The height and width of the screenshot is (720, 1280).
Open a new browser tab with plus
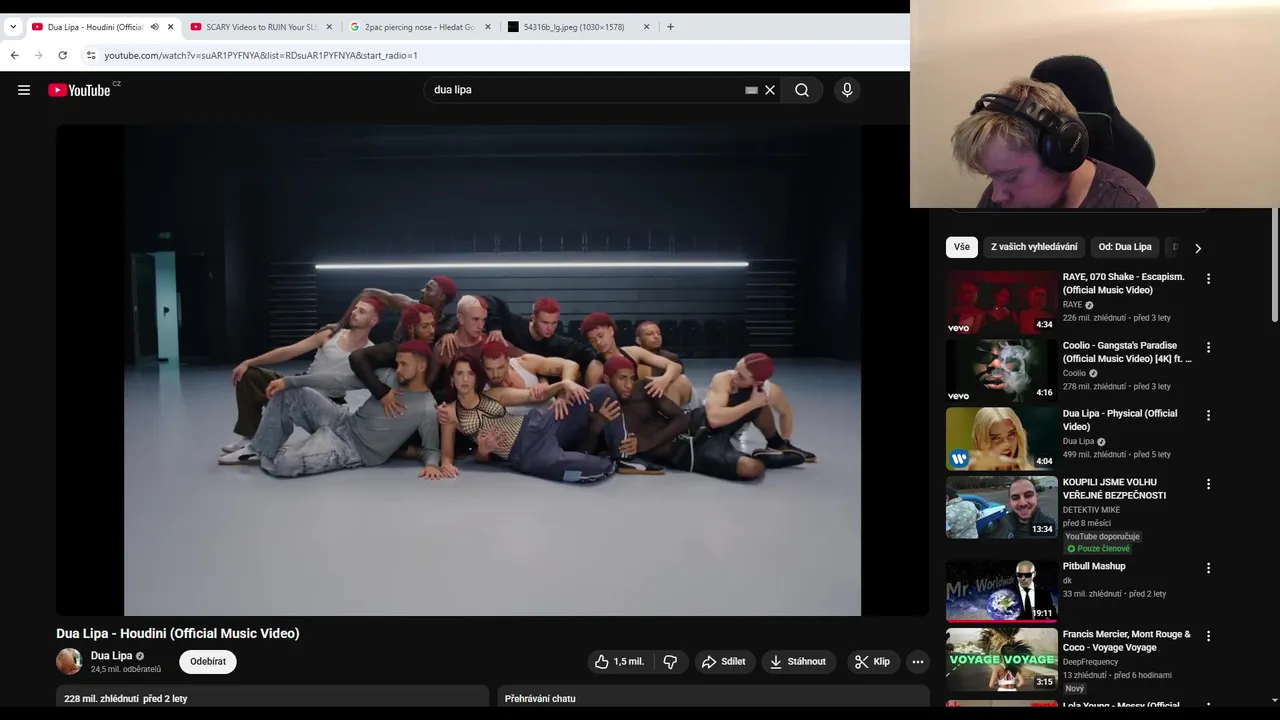pos(670,27)
